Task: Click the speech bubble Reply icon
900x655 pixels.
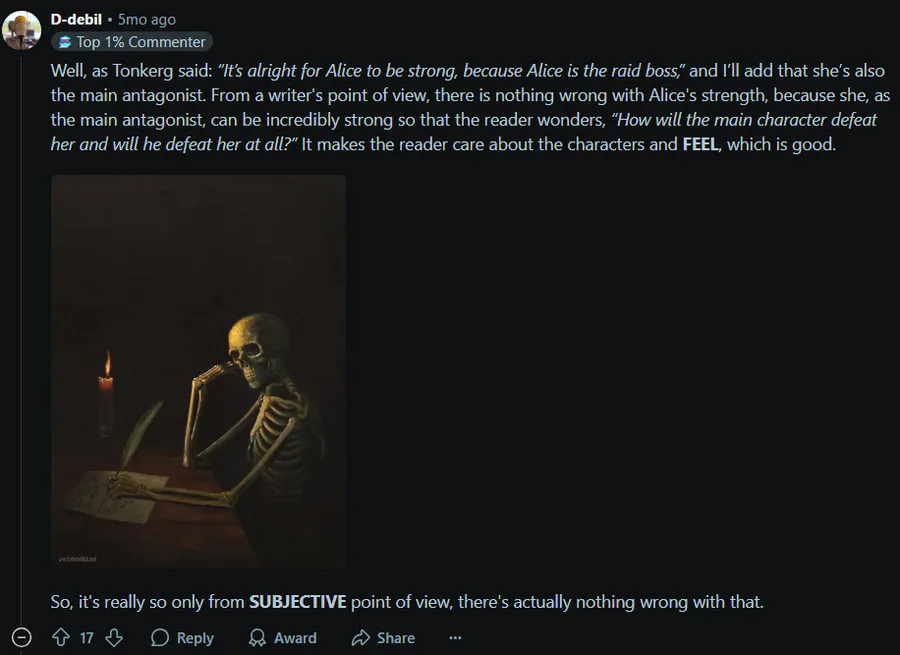Action: click(160, 637)
